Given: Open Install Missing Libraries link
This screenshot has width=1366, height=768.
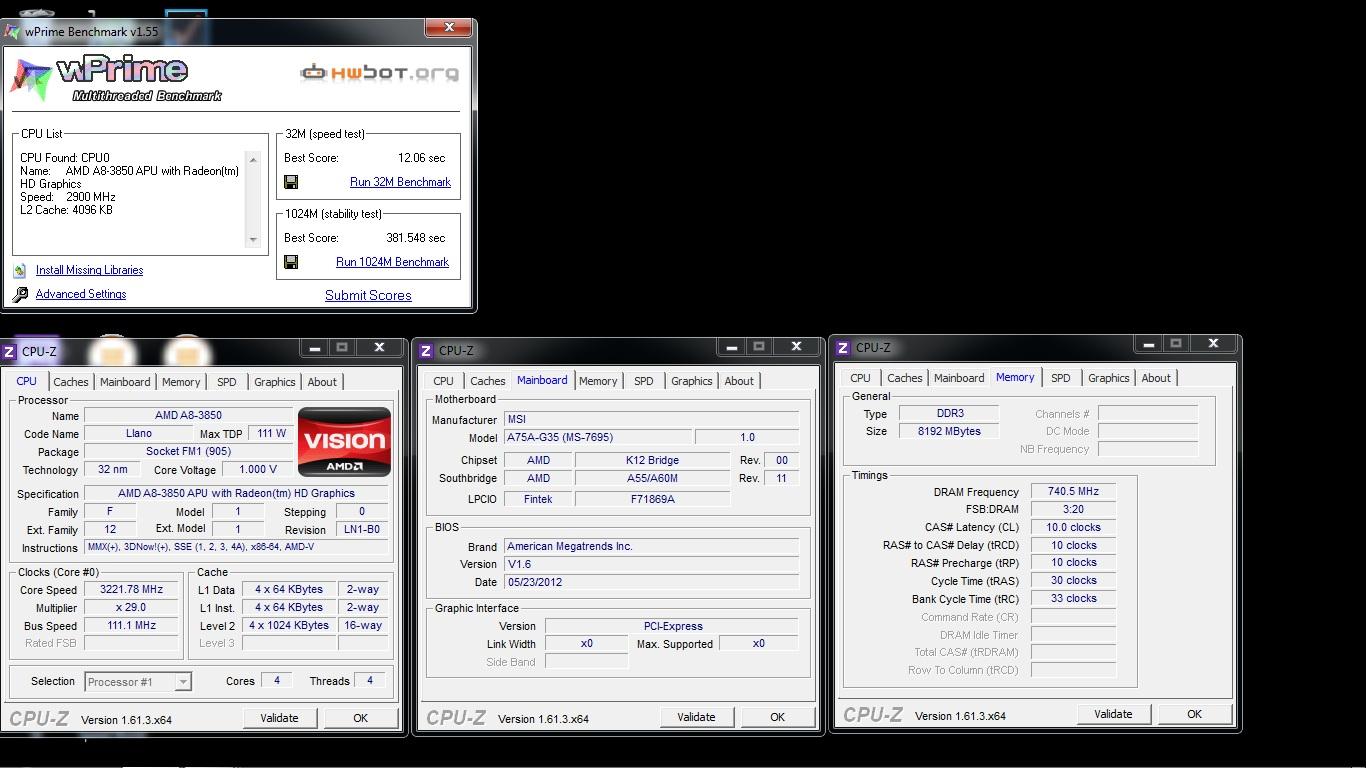Looking at the screenshot, I should click(x=89, y=270).
